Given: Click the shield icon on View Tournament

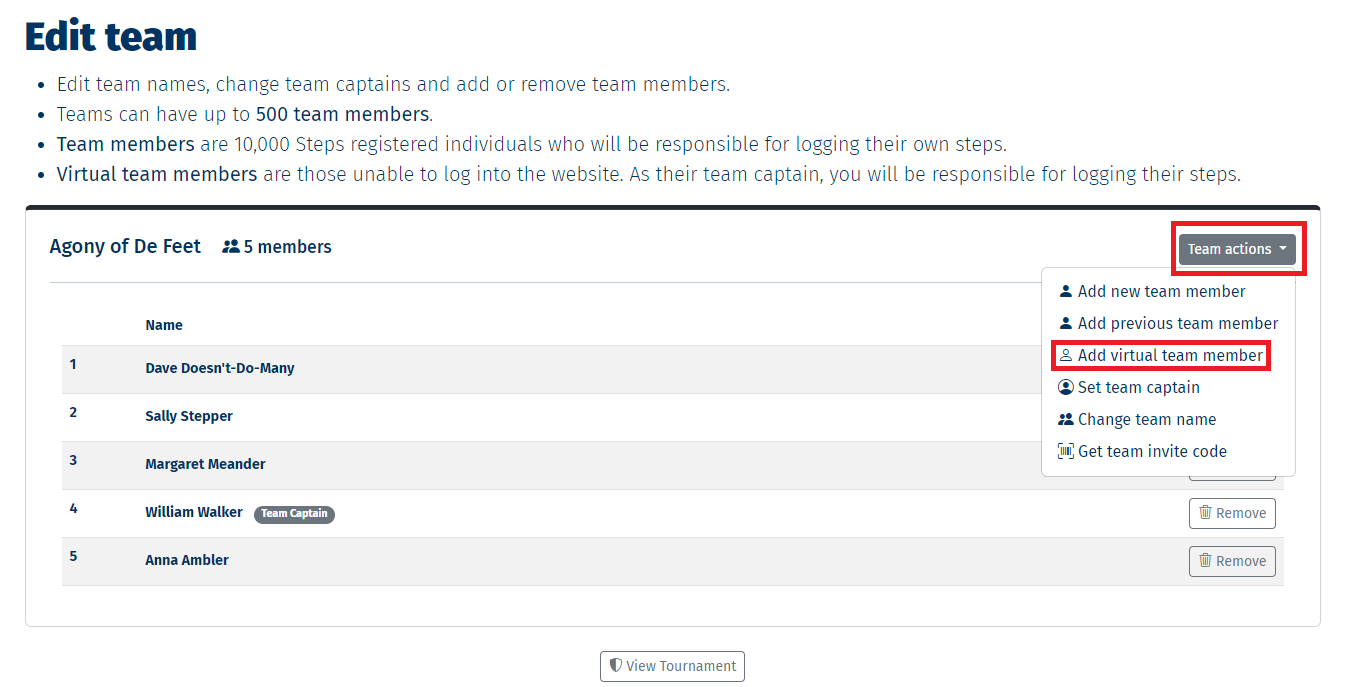Looking at the screenshot, I should click(616, 665).
